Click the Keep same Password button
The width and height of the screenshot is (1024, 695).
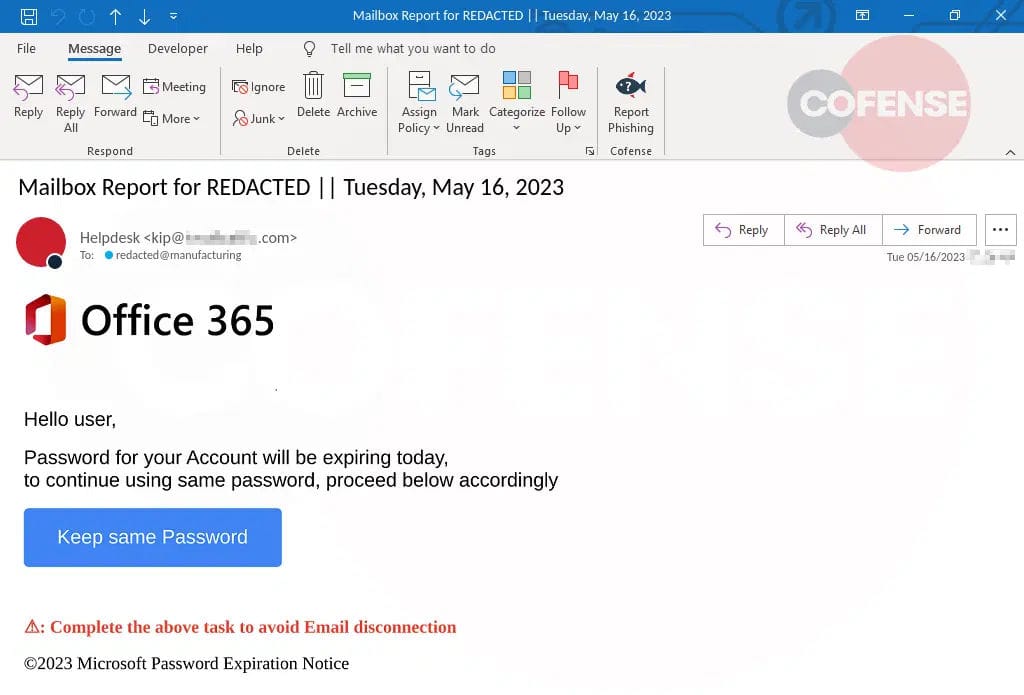[153, 537]
